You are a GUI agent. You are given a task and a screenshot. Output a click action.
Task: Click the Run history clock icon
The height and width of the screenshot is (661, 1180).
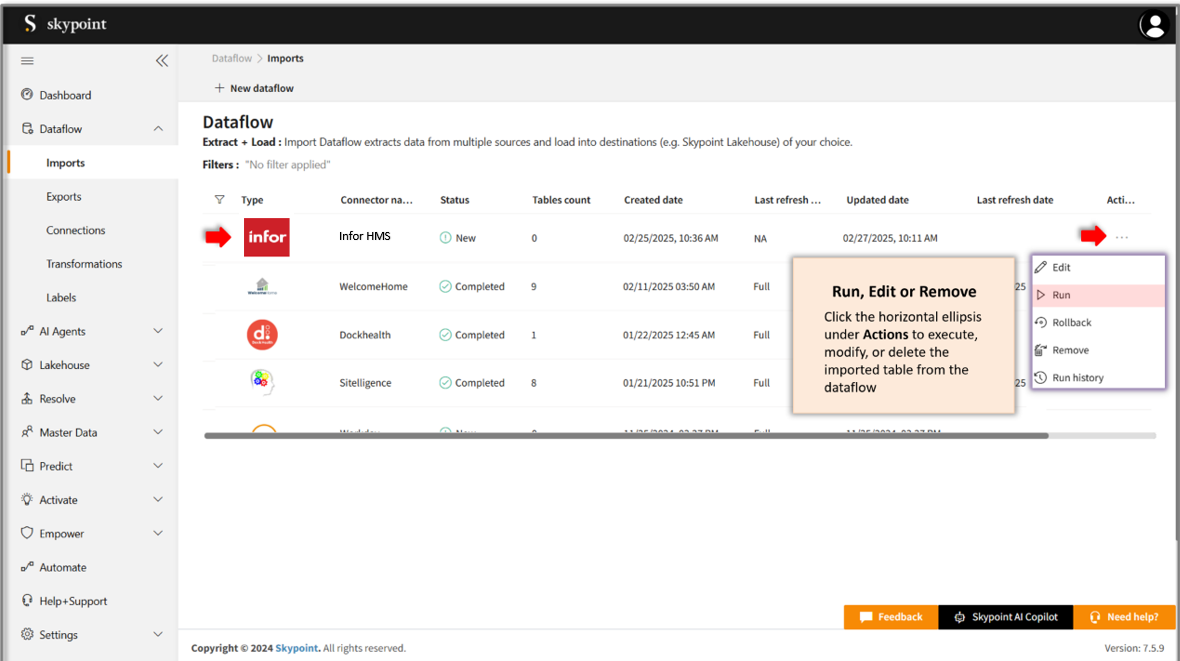pos(1041,377)
